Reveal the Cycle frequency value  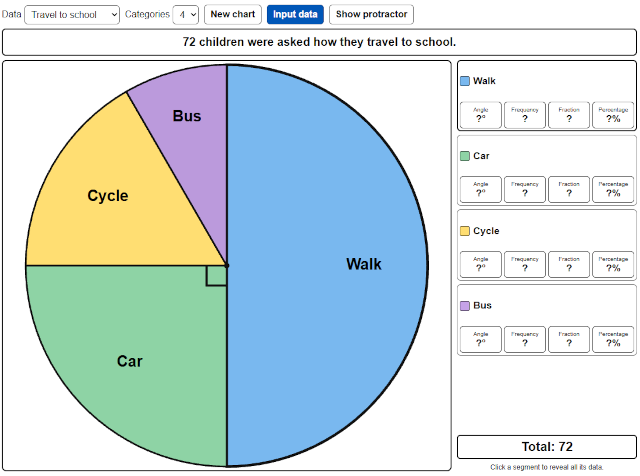[525, 265]
